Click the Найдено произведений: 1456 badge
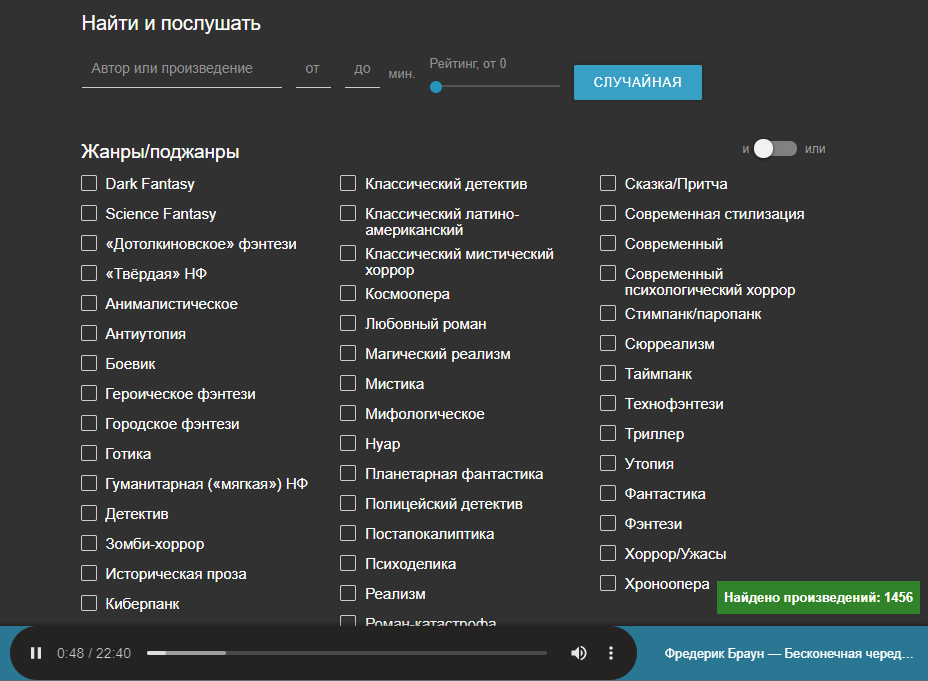The width and height of the screenshot is (928, 681). 818,597
